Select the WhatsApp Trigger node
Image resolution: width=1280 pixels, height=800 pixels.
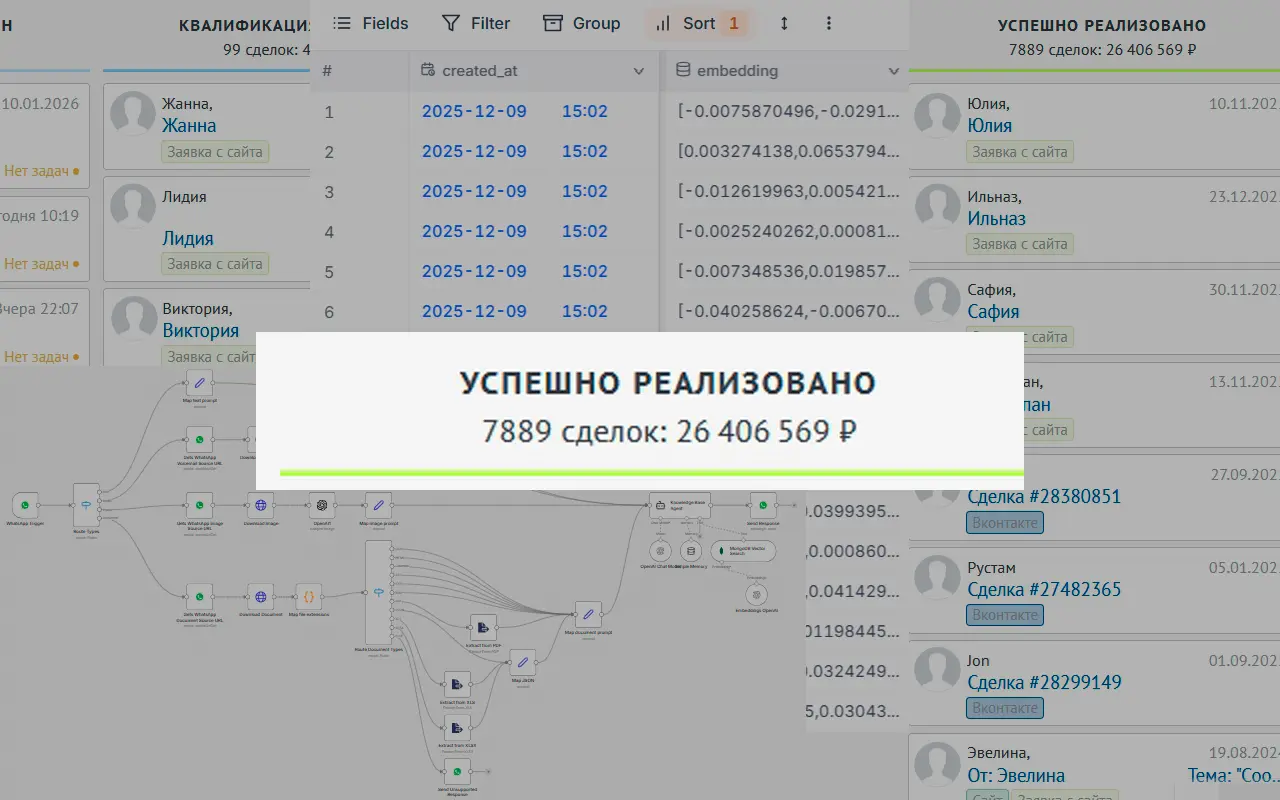click(24, 505)
